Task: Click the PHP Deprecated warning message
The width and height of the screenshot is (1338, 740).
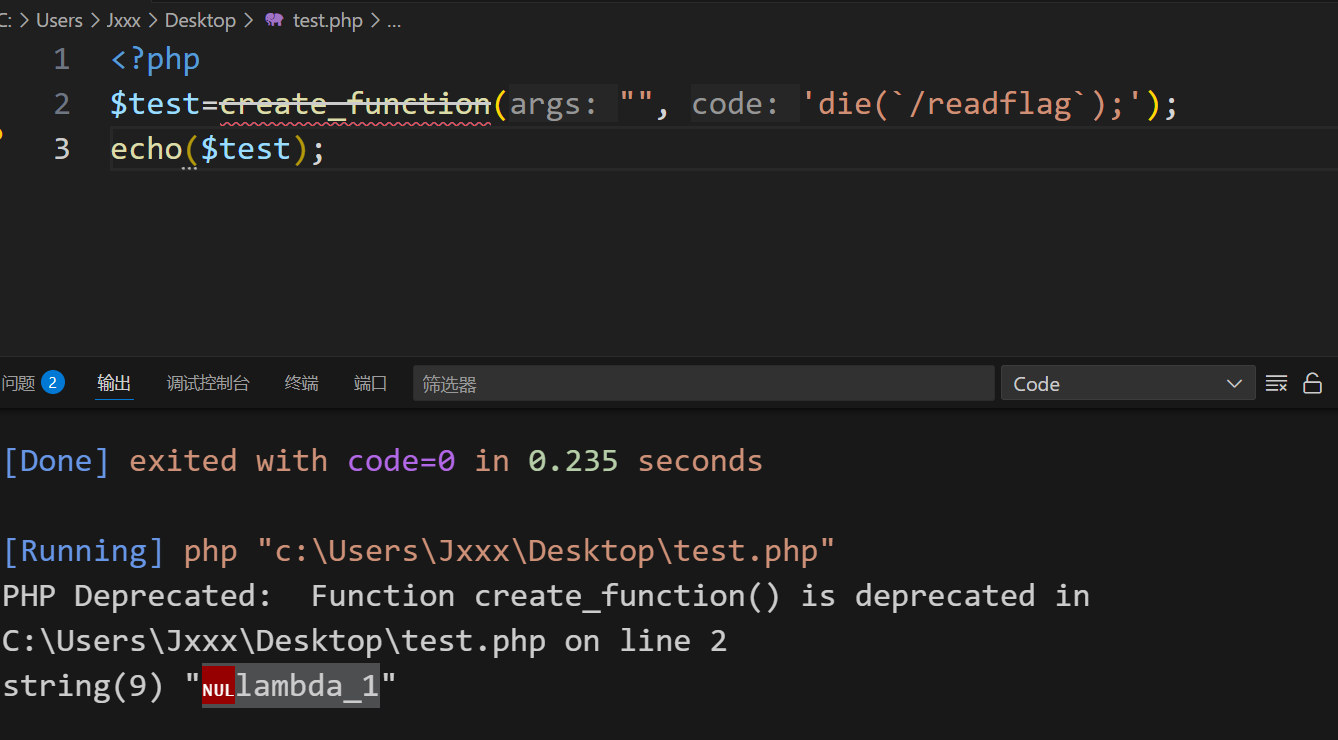Action: [546, 618]
